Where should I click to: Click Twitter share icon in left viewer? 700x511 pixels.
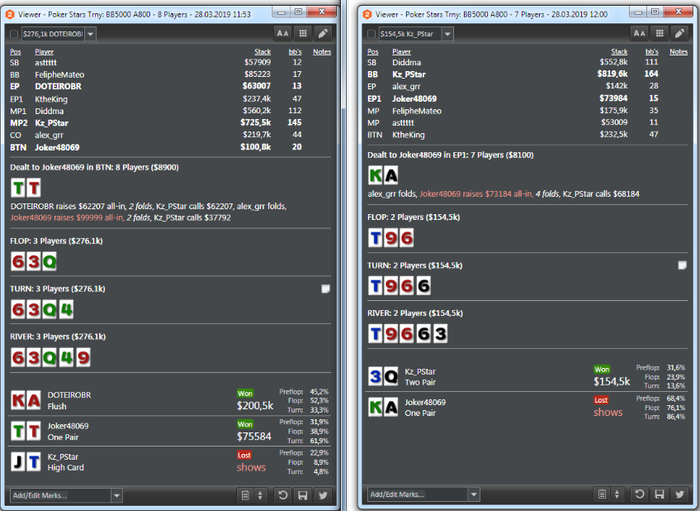[323, 495]
